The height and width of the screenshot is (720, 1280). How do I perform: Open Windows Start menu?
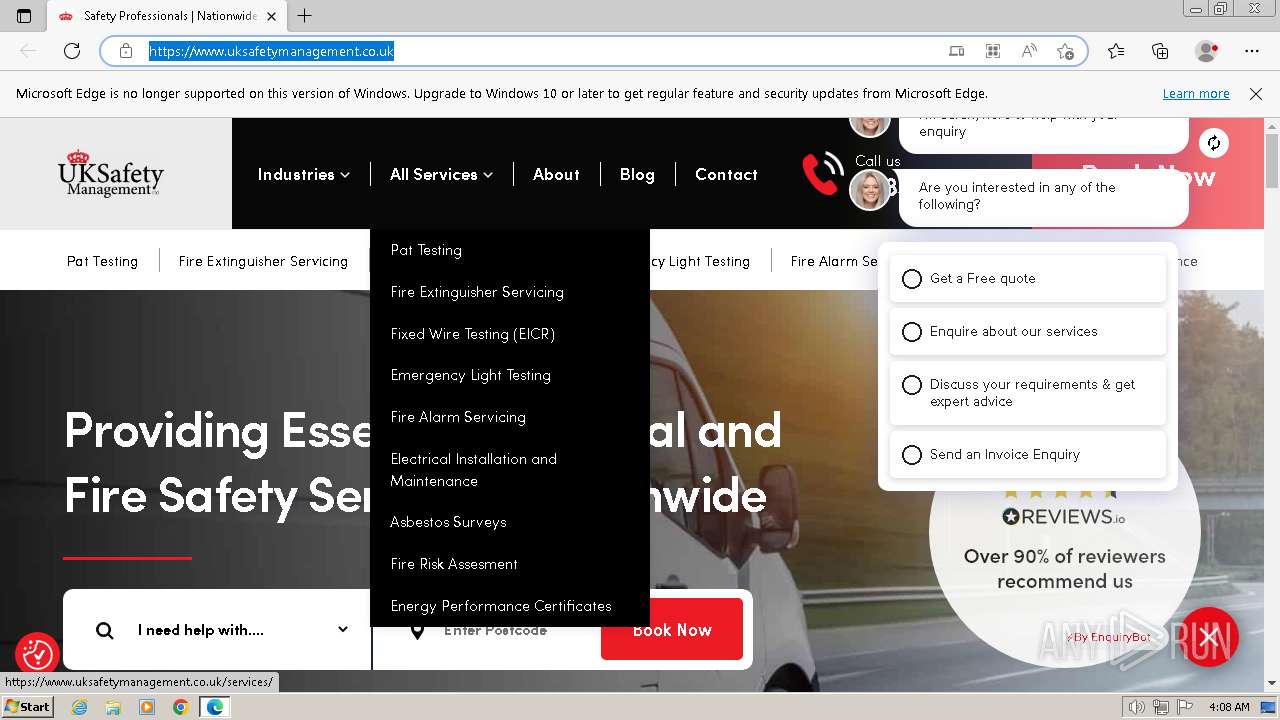point(27,706)
